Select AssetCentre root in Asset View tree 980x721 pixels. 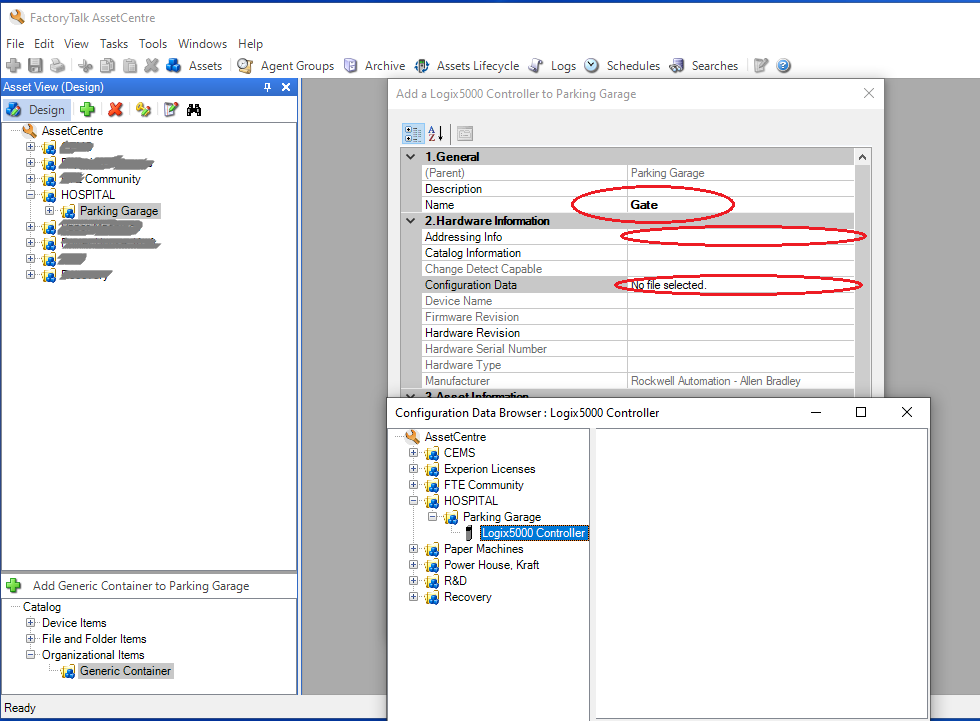[72, 131]
